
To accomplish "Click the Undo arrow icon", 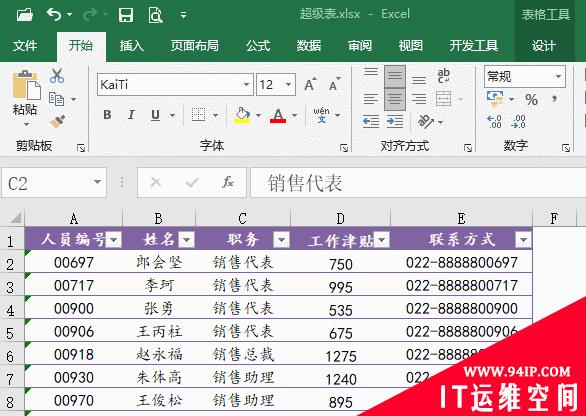I will point(54,15).
